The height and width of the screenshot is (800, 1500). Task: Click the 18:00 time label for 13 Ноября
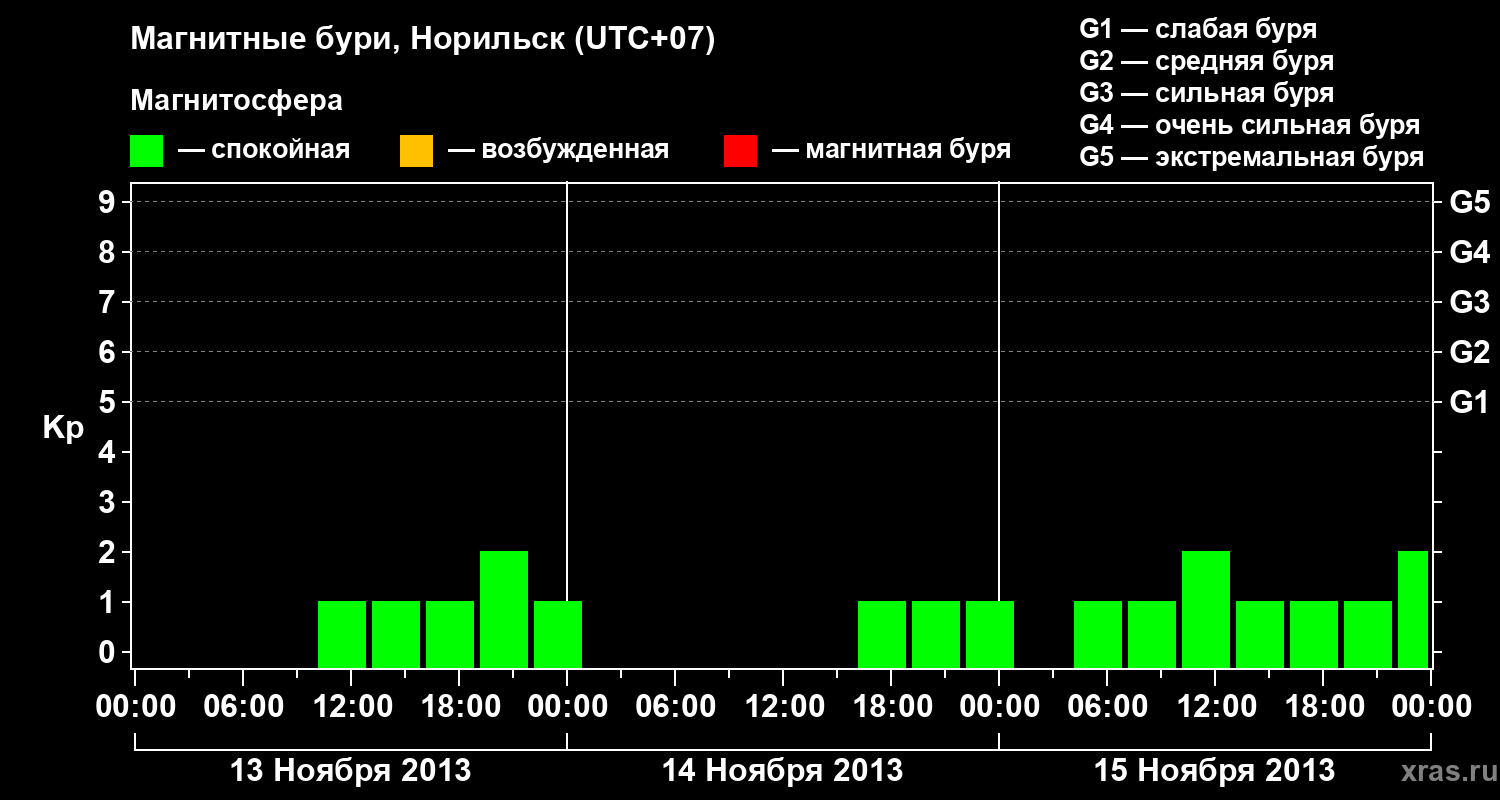460,707
